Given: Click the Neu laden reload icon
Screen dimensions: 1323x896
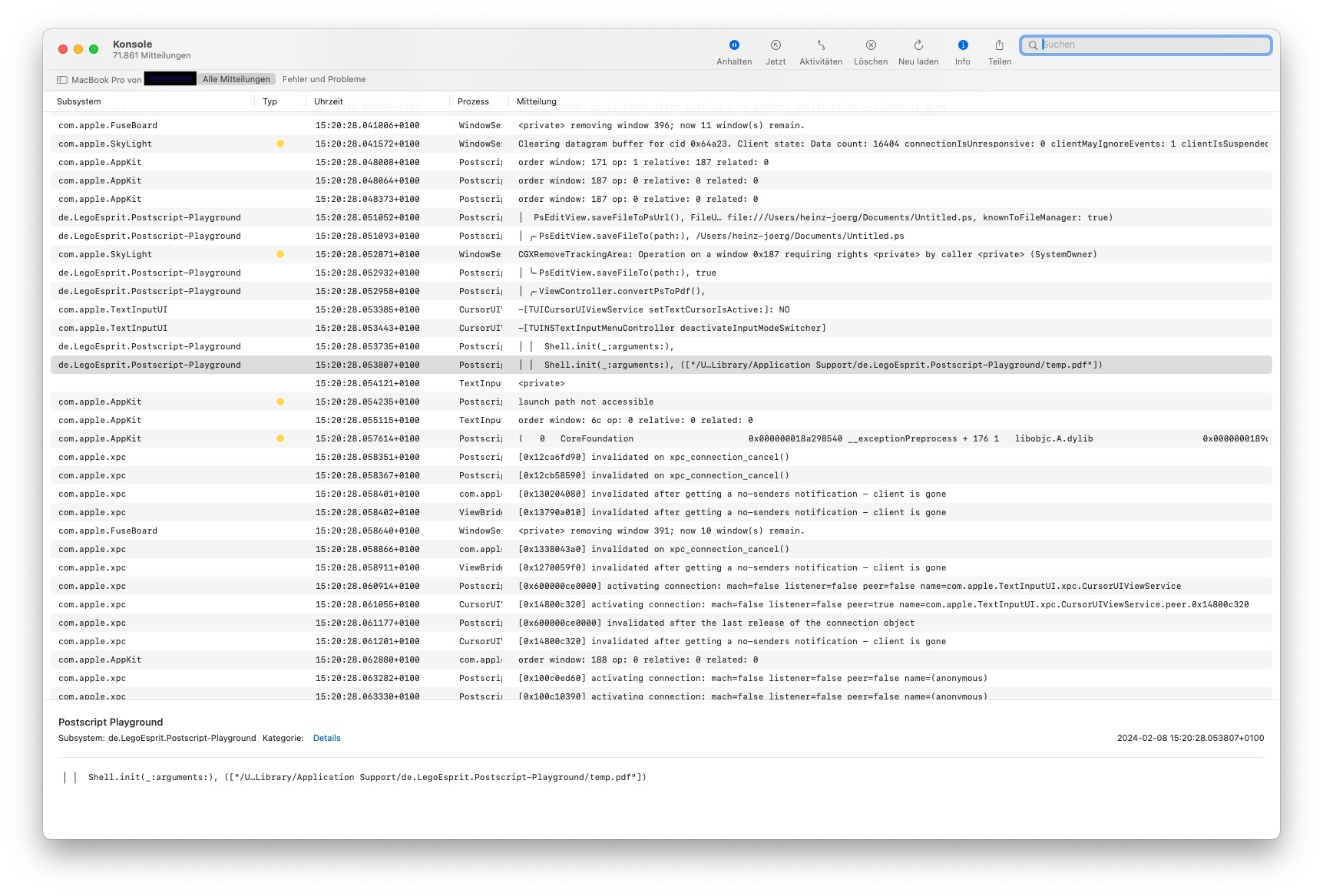Looking at the screenshot, I should click(x=918, y=45).
